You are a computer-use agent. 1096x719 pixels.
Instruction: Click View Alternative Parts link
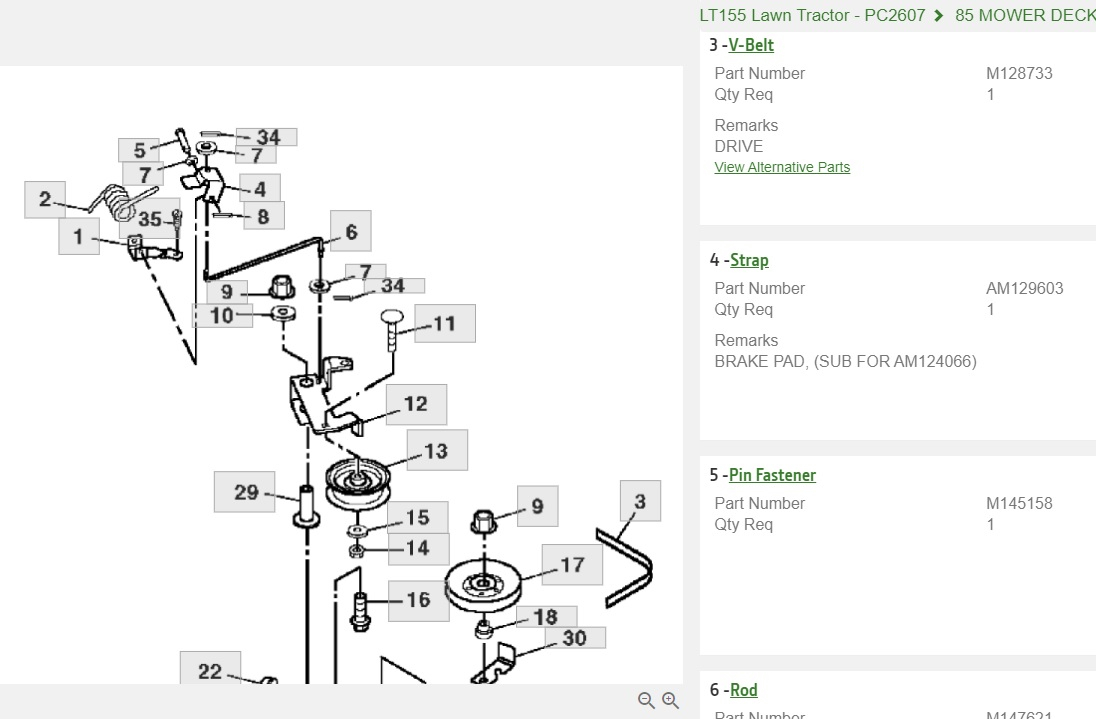point(782,167)
